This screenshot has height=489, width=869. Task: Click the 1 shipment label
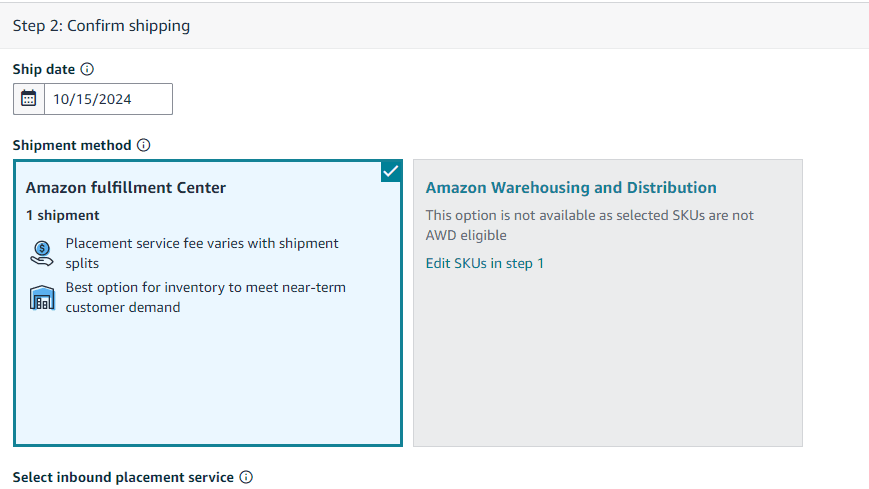pyautogui.click(x=63, y=215)
